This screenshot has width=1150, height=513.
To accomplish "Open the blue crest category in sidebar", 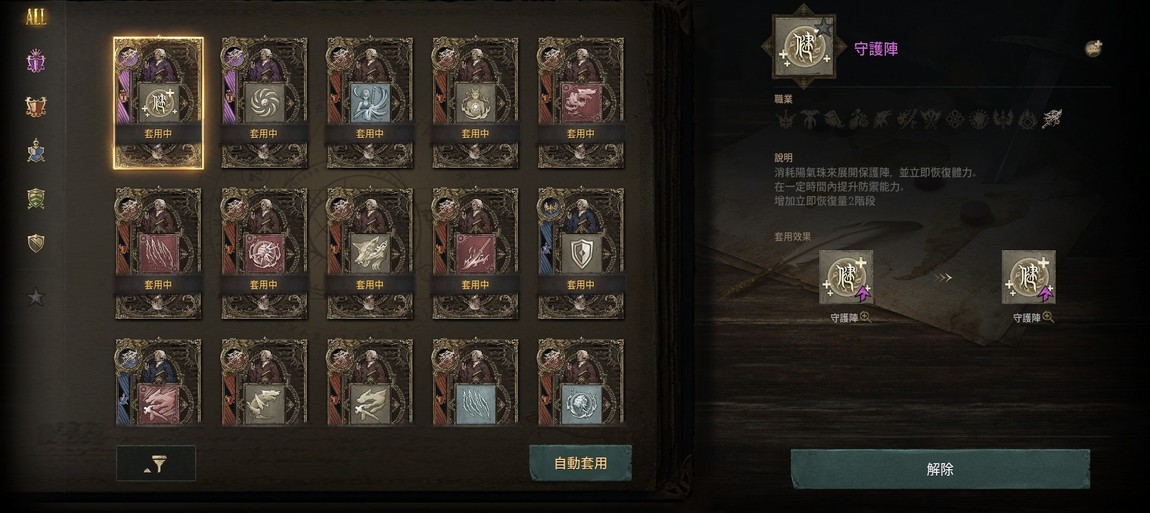I will click(x=36, y=151).
